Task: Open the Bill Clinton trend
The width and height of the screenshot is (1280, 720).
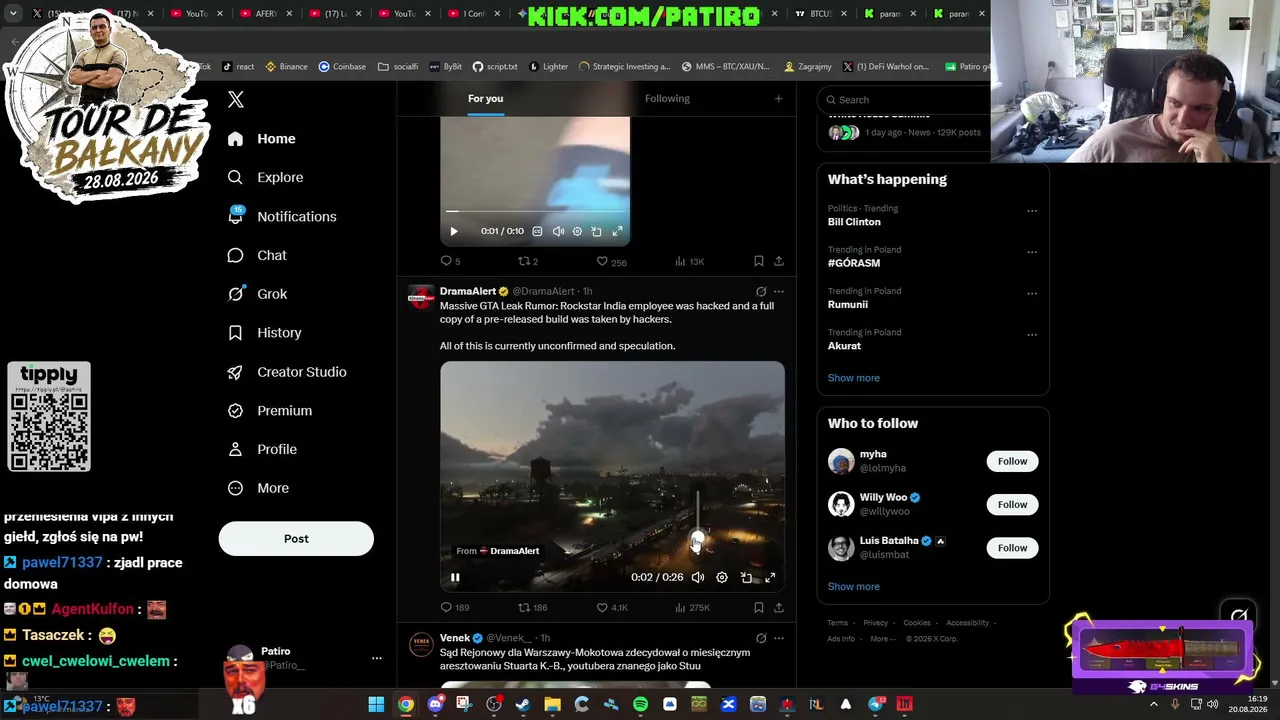Action: pyautogui.click(x=854, y=222)
